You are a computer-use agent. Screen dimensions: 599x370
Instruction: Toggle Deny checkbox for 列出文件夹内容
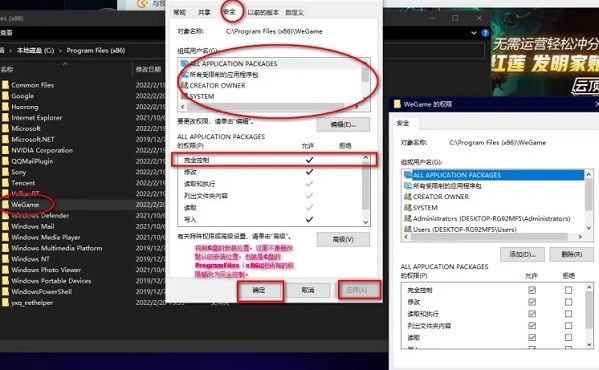click(x=568, y=326)
